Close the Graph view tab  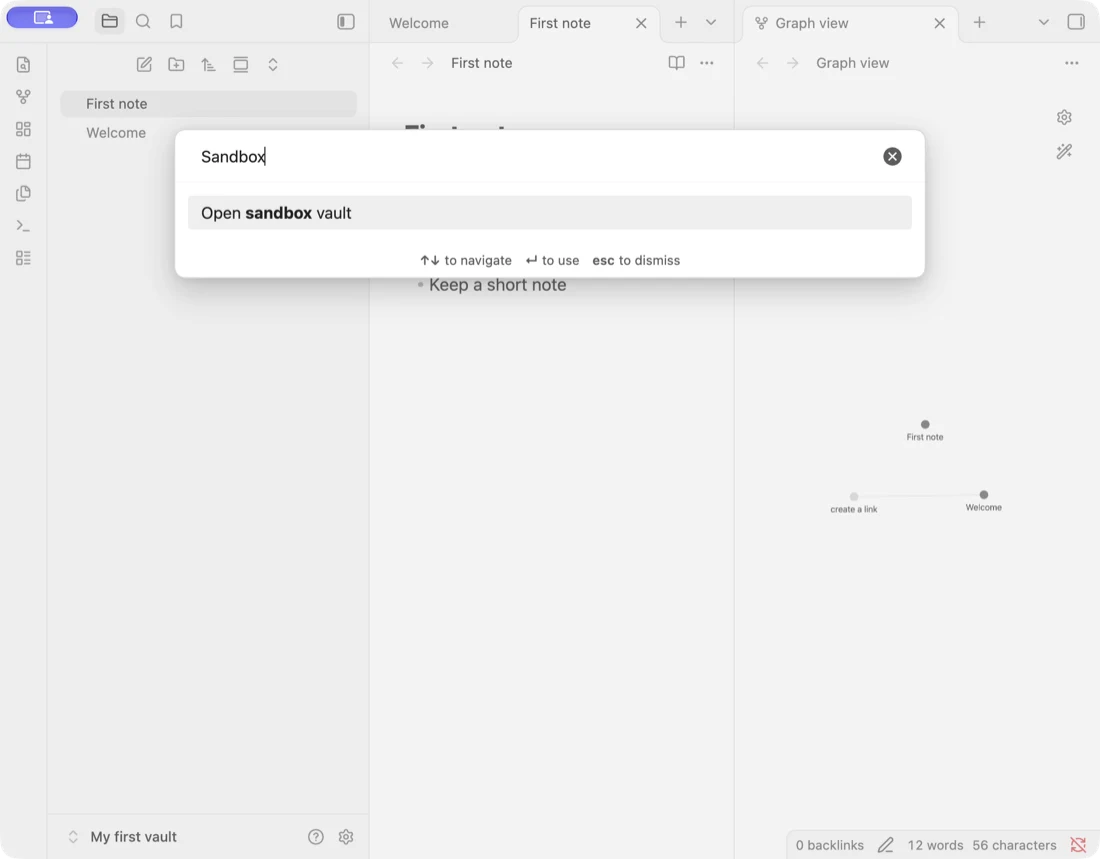(940, 23)
